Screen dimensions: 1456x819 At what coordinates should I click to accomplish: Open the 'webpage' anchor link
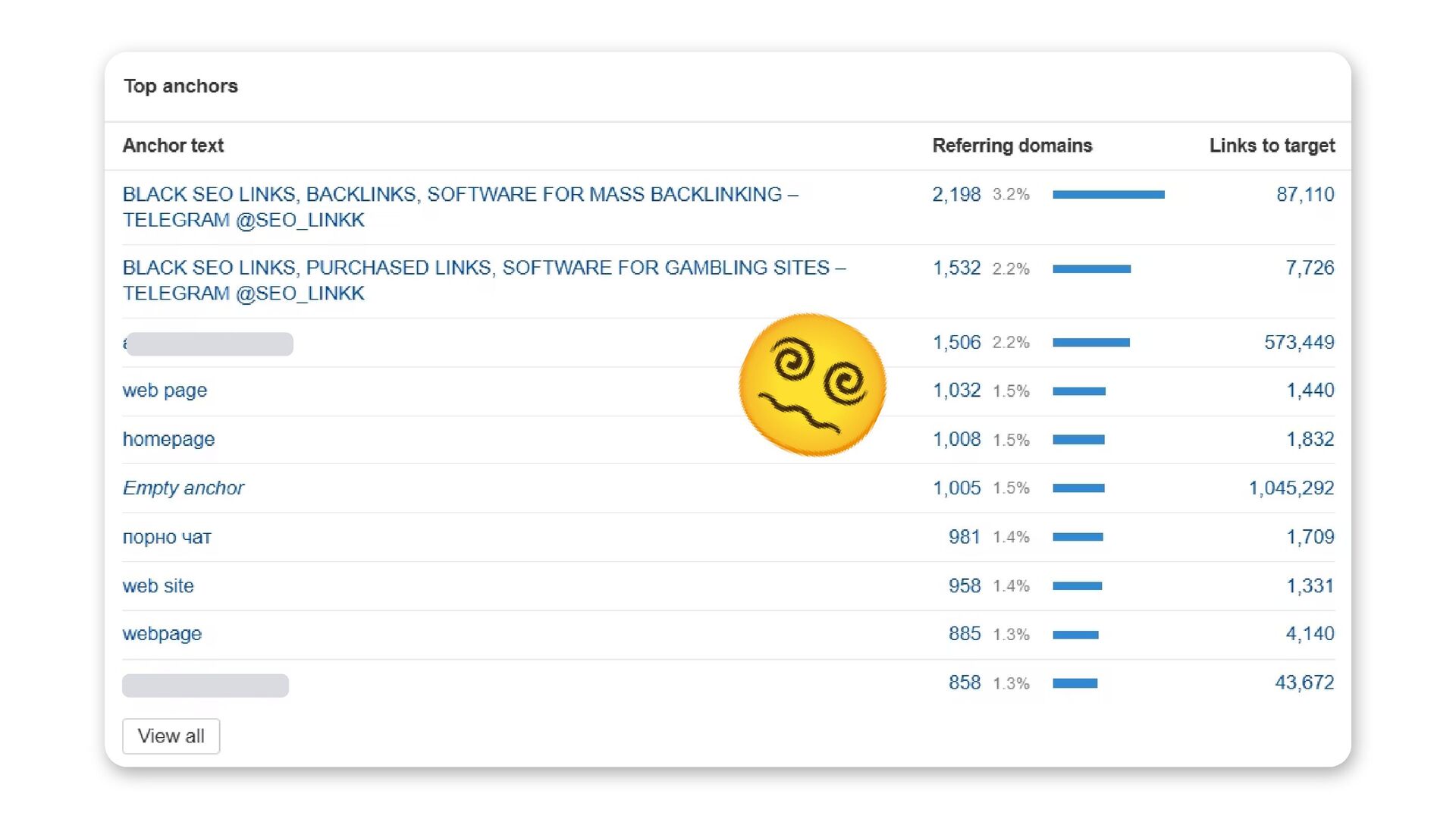[162, 634]
